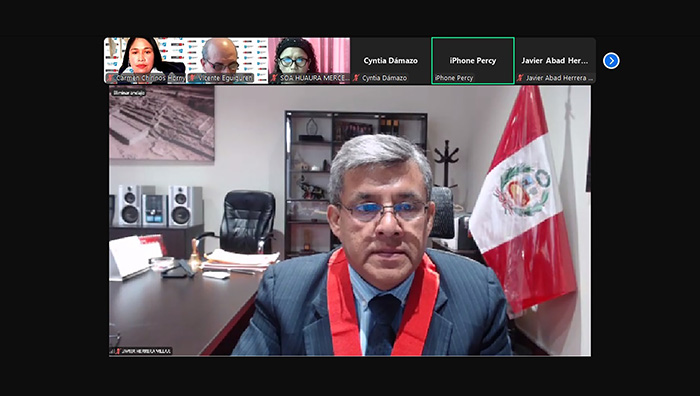Click muted mic icon beside Javier Abad Herrera
The width and height of the screenshot is (700, 396).
click(521, 78)
